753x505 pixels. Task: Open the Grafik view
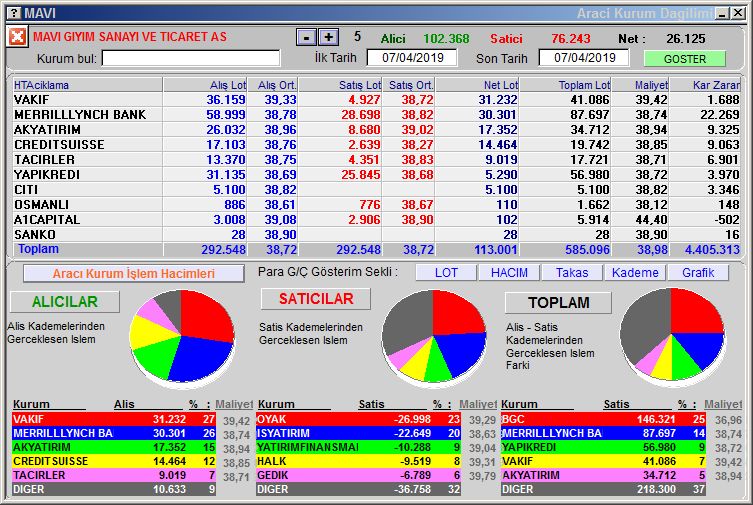coord(698,273)
